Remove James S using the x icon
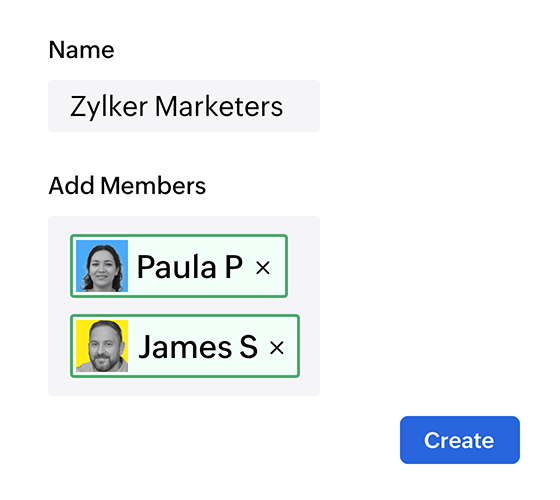The width and height of the screenshot is (560, 500). [277, 348]
